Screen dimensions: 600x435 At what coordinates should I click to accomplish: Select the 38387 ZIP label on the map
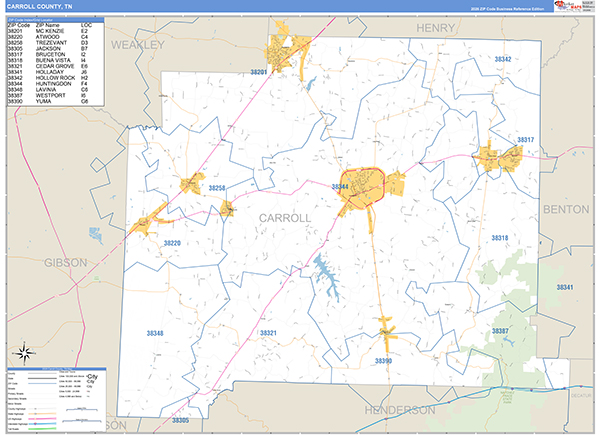(x=500, y=331)
